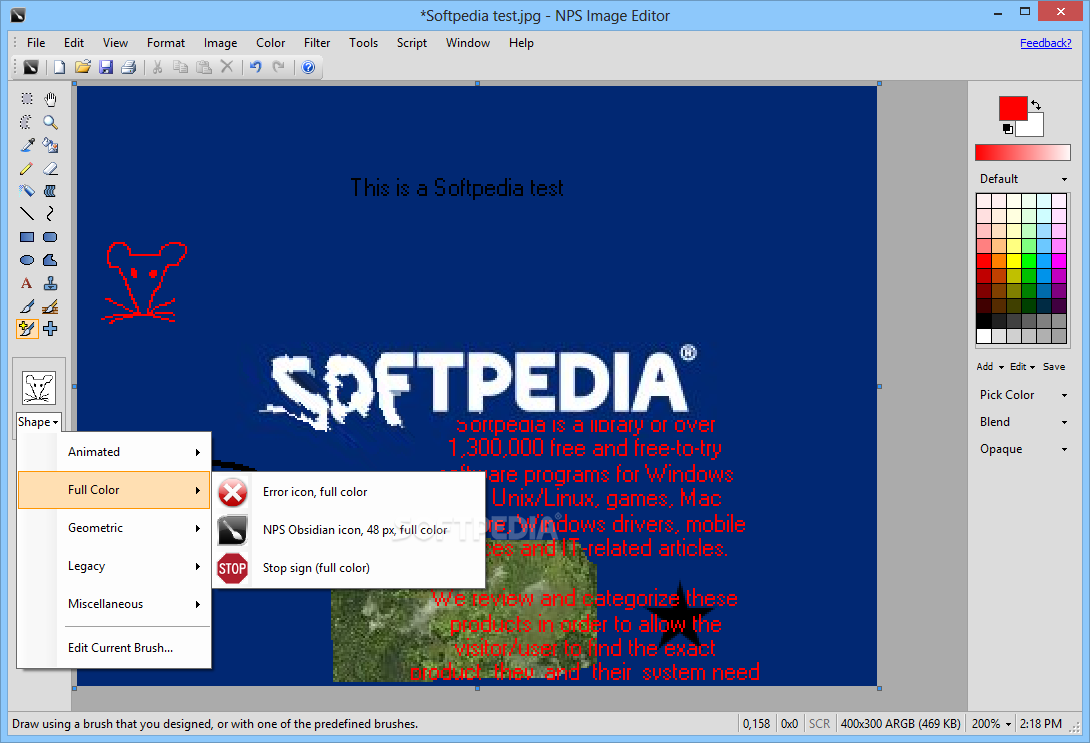1090x743 pixels.
Task: Select the highlighted custom brush tool
Action: [x=26, y=329]
